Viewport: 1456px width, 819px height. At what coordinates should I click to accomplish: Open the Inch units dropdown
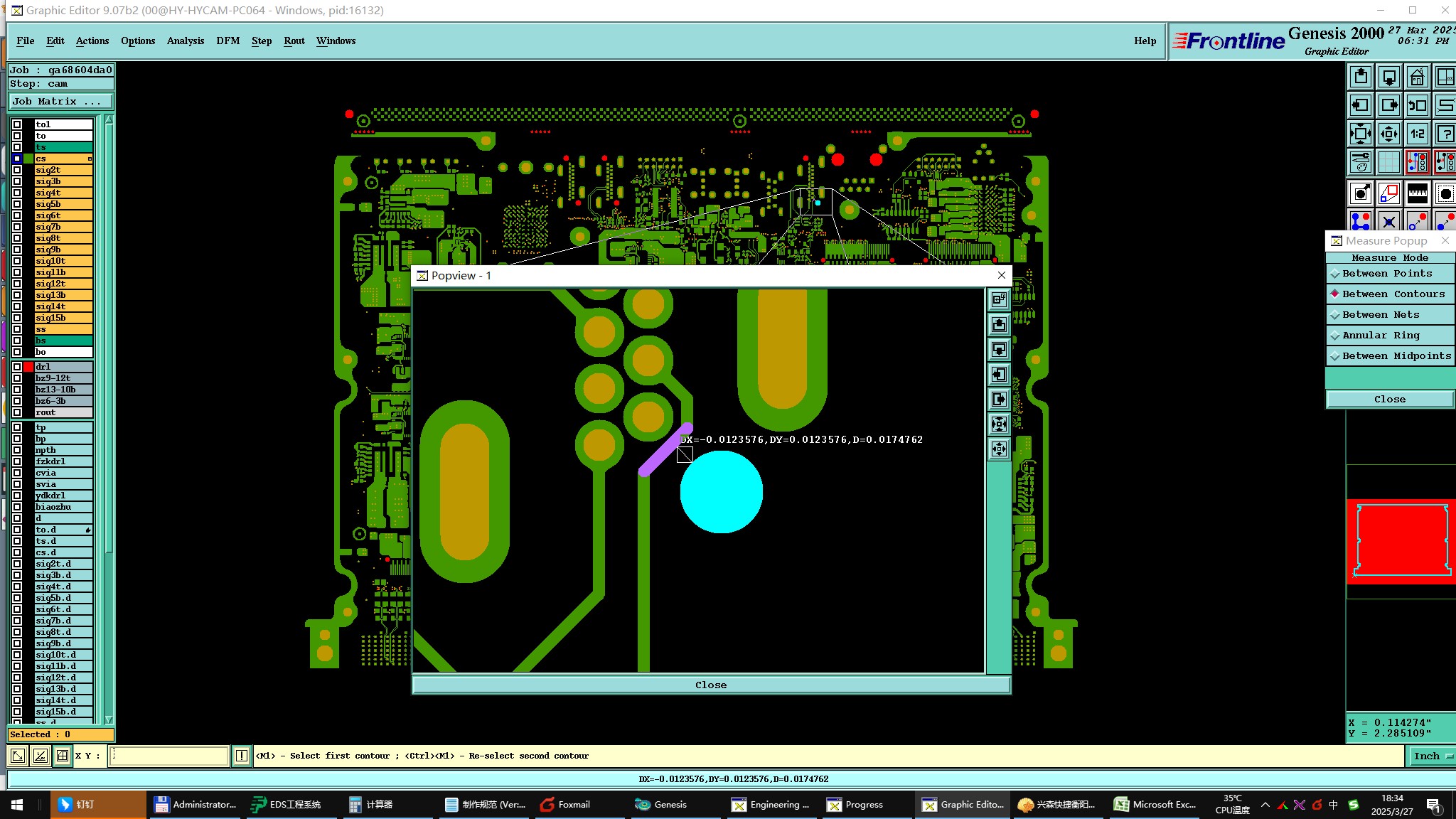click(x=1431, y=756)
